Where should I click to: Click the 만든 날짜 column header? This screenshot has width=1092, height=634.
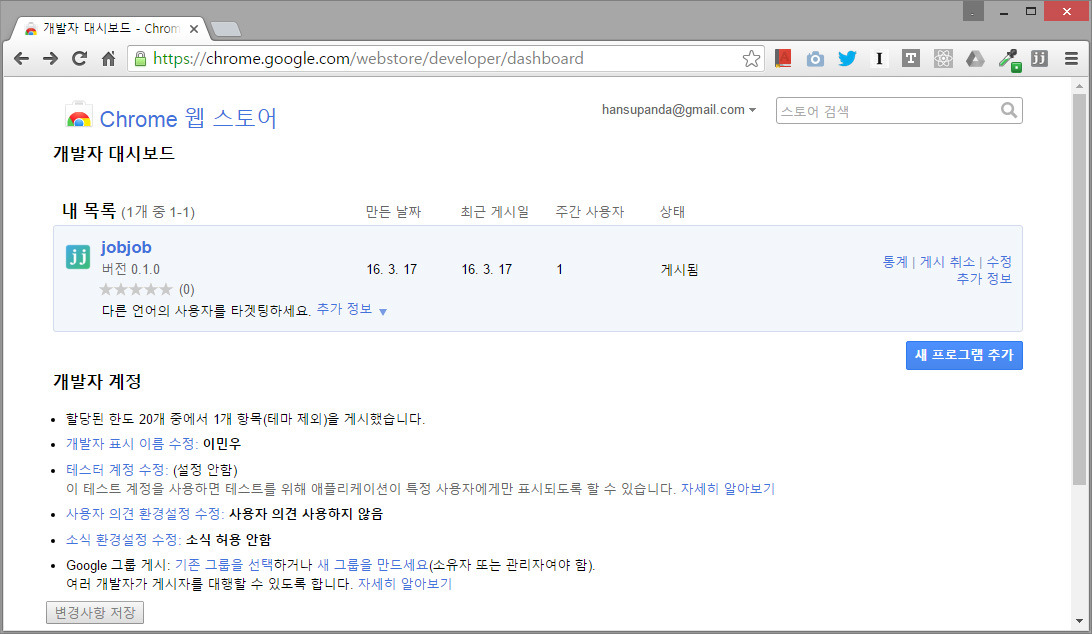click(x=393, y=212)
